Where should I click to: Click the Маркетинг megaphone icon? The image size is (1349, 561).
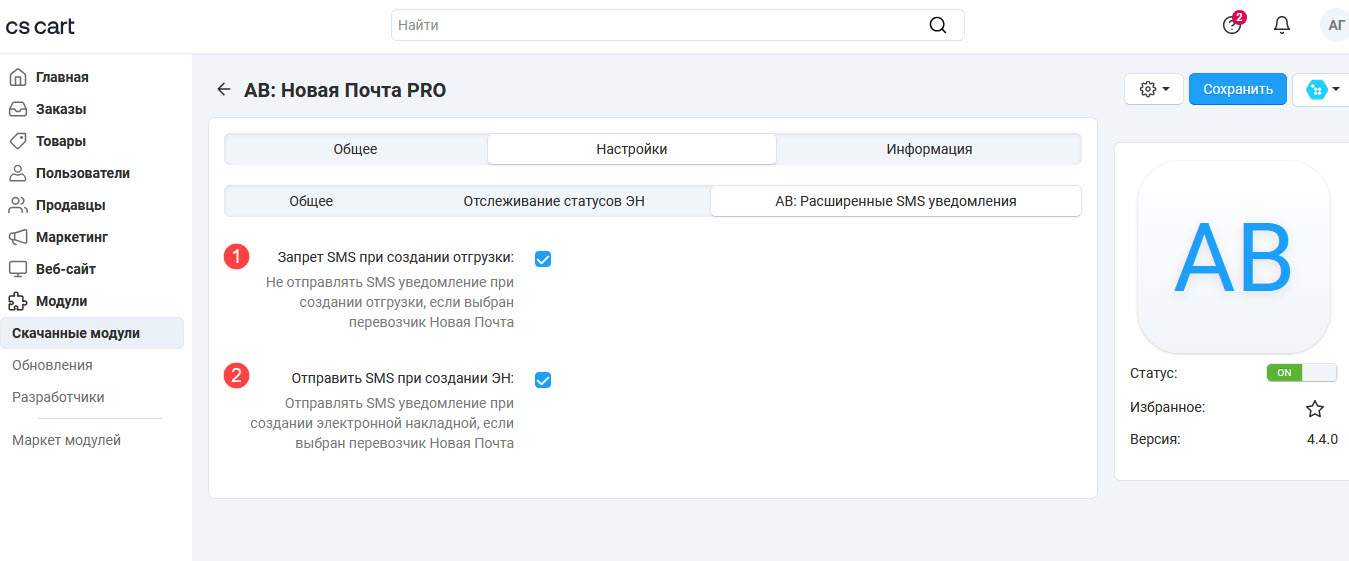tap(17, 237)
